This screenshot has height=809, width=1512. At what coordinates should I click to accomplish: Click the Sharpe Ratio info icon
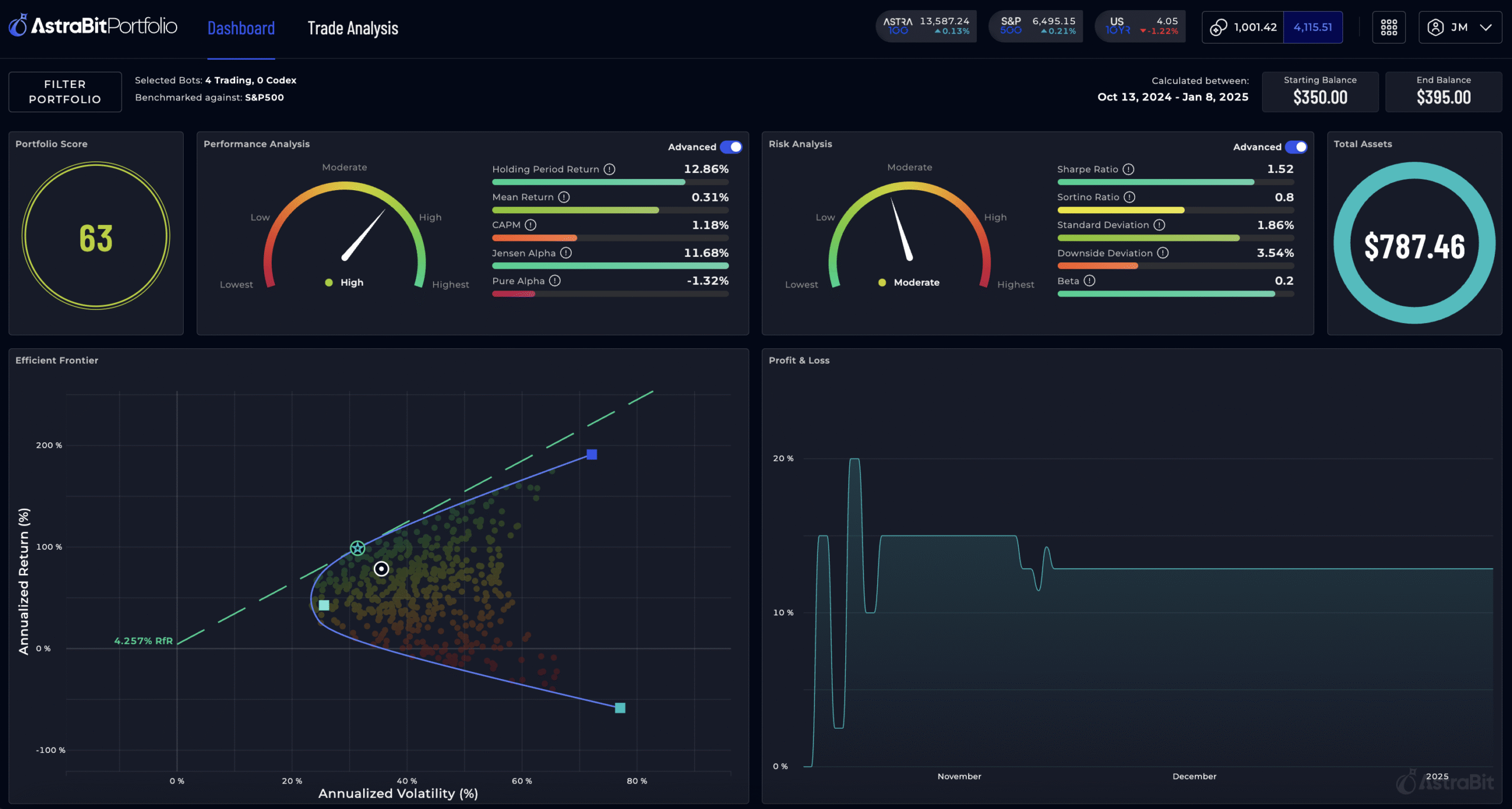pyautogui.click(x=1128, y=169)
